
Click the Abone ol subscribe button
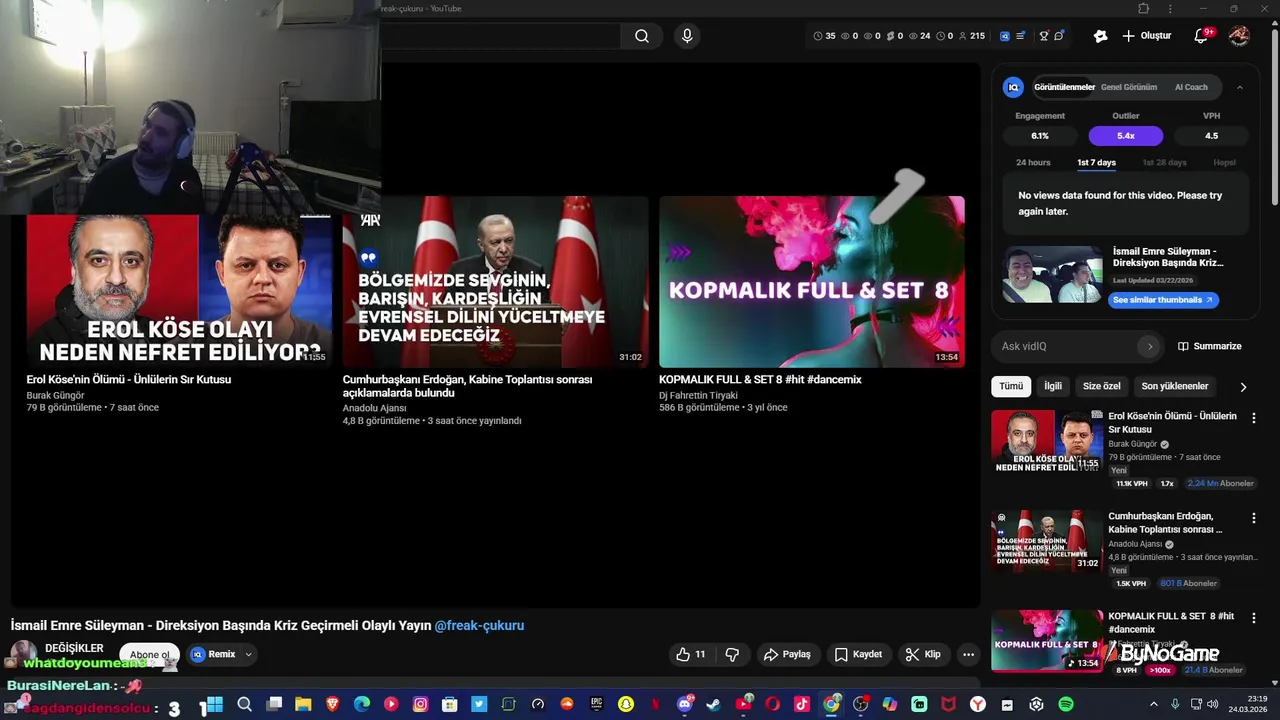150,655
